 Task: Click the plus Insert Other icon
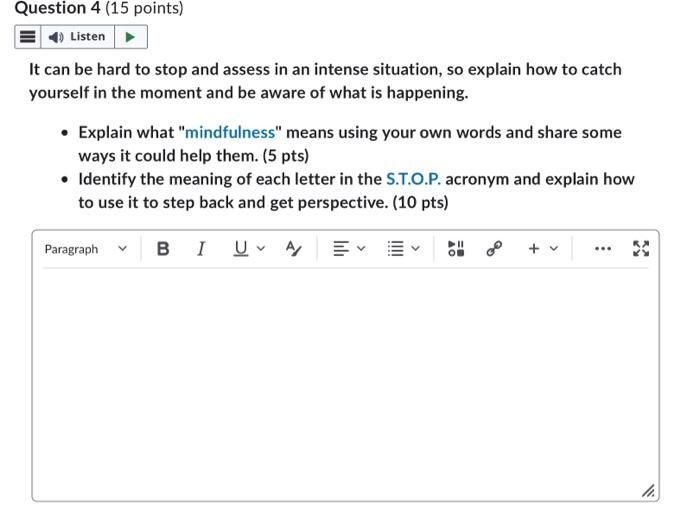533,249
